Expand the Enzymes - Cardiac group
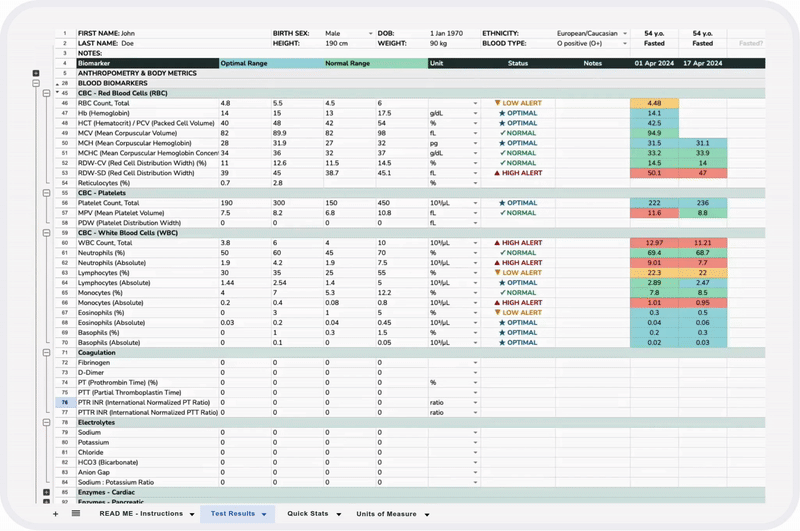800x531 pixels. (x=46, y=492)
